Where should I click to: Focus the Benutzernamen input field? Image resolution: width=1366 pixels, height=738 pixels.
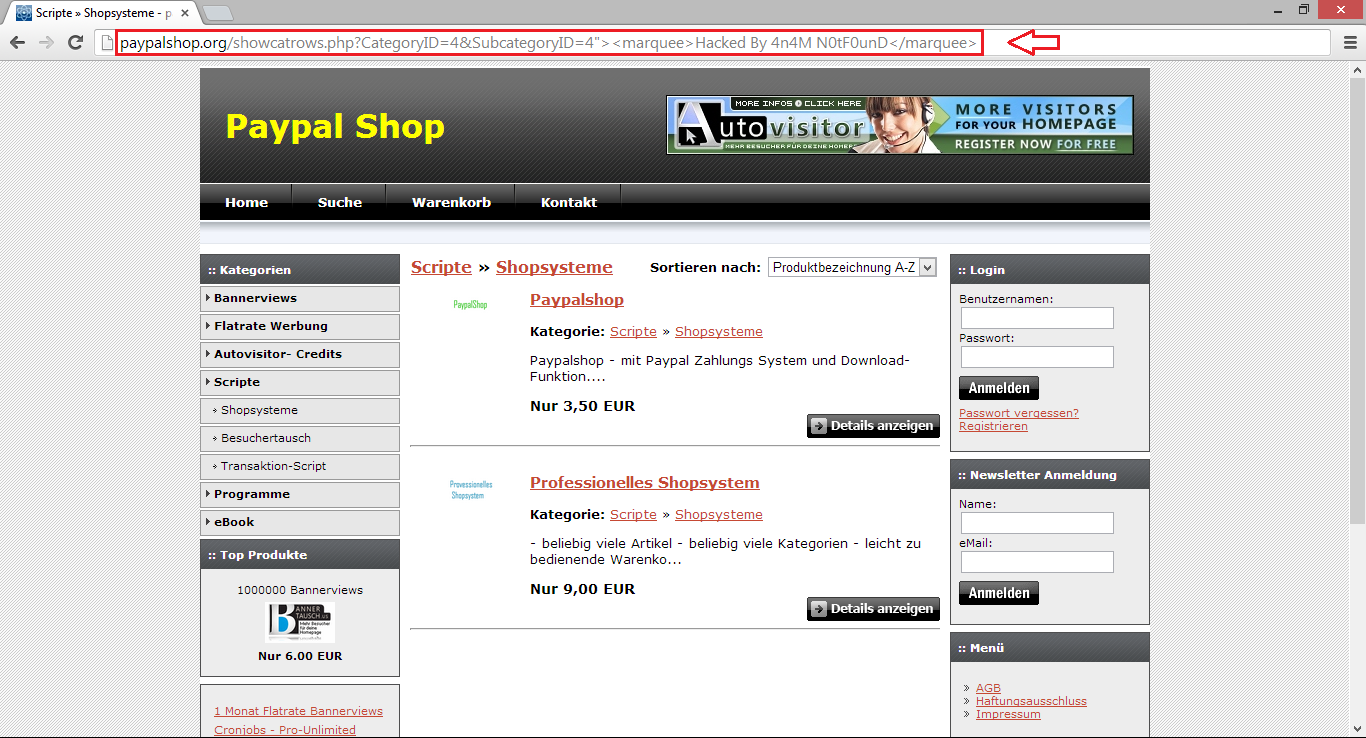click(1037, 318)
